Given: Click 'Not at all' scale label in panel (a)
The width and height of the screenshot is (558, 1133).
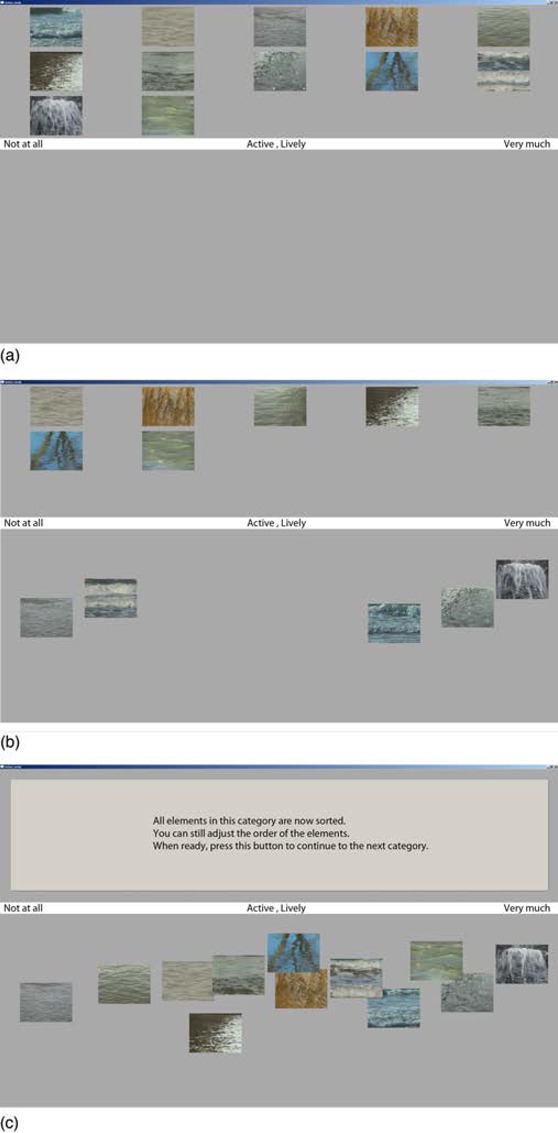Looking at the screenshot, I should click(x=24, y=144).
